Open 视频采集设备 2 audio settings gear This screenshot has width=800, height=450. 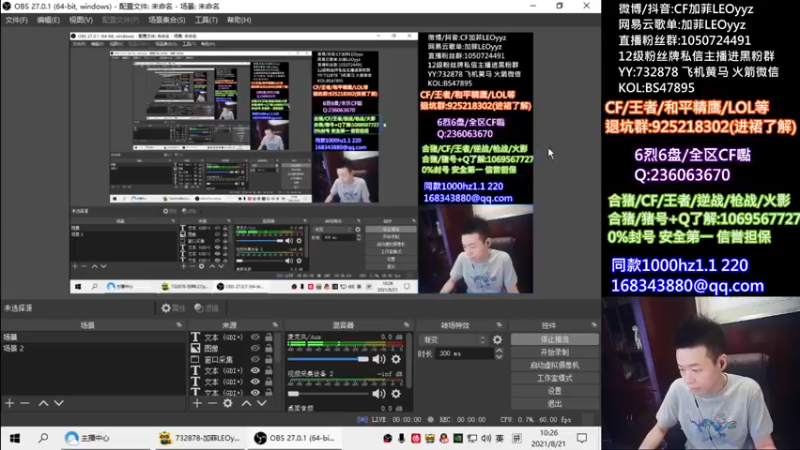point(396,393)
